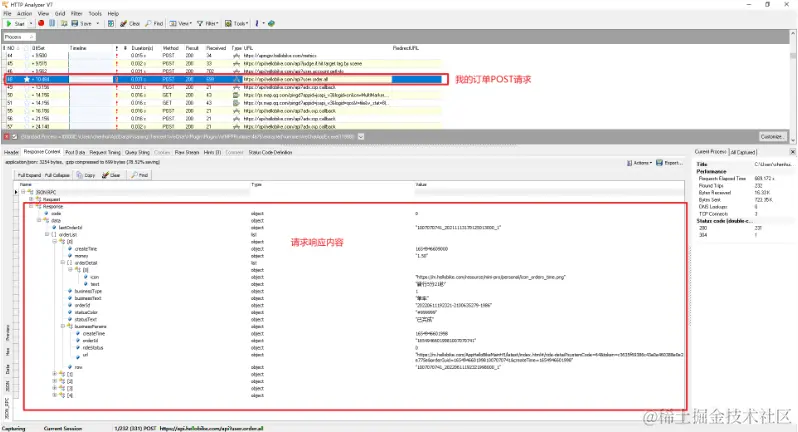Open the dropdown arrow next to Start
This screenshot has height=432, width=798.
[31, 23]
